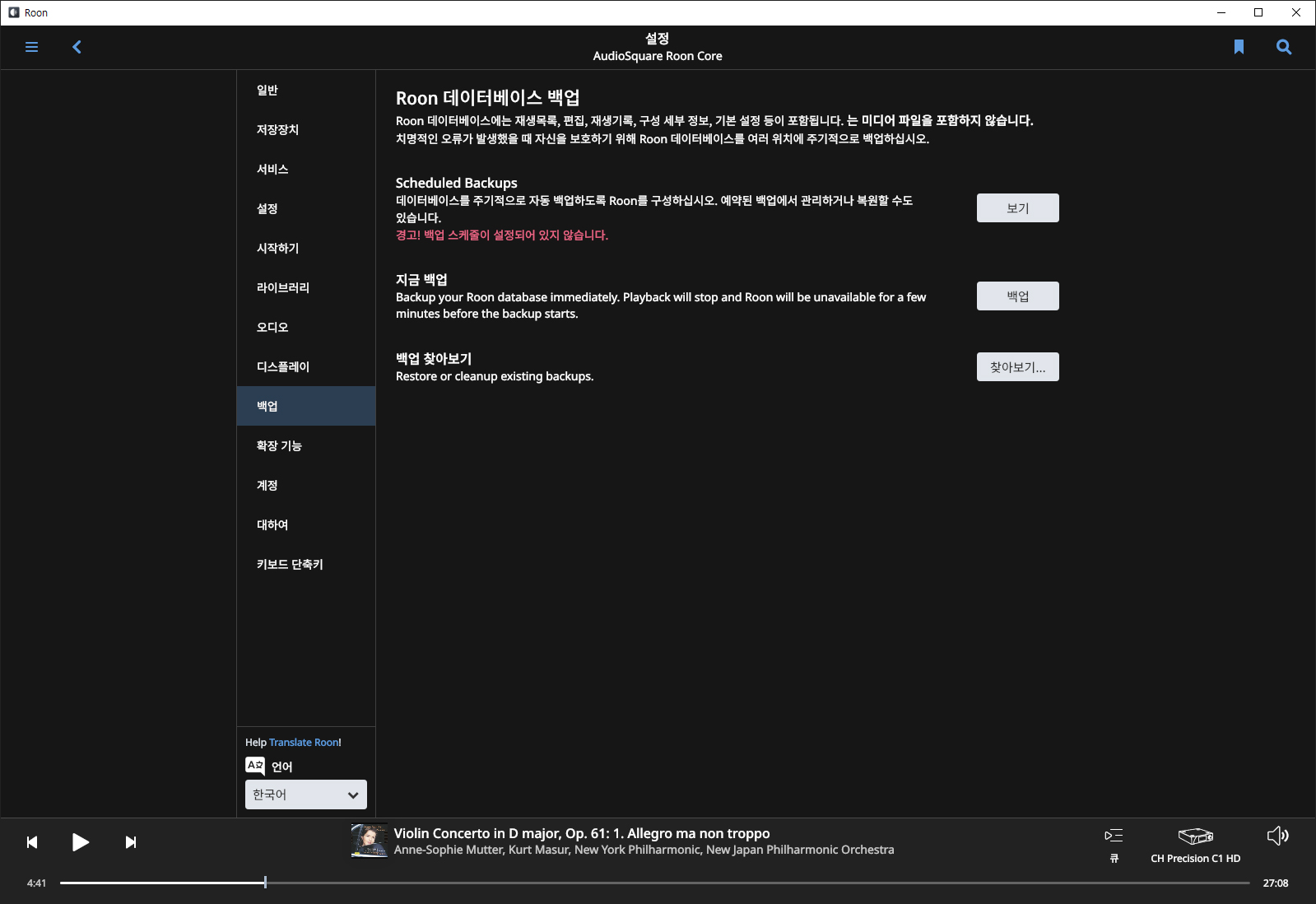
Task: Open the bookmarks icon
Action: point(1239,47)
